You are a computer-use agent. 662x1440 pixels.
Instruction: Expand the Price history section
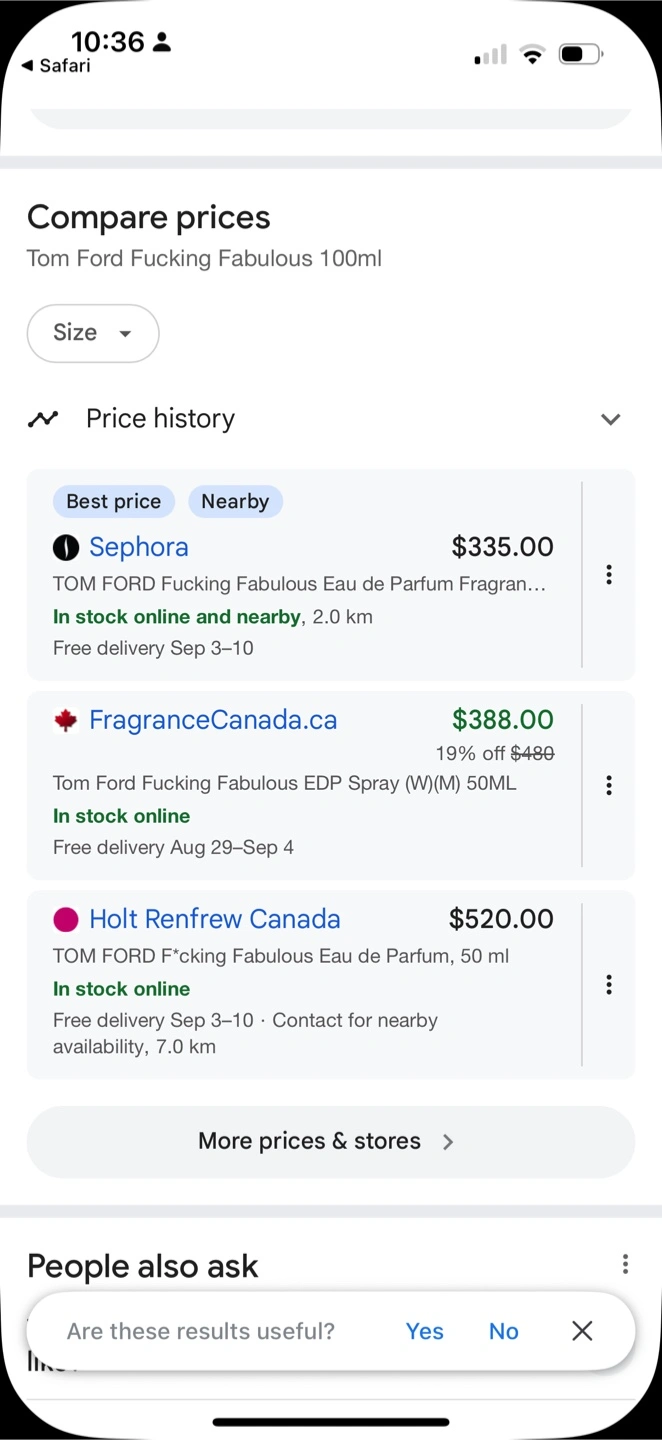coord(610,419)
